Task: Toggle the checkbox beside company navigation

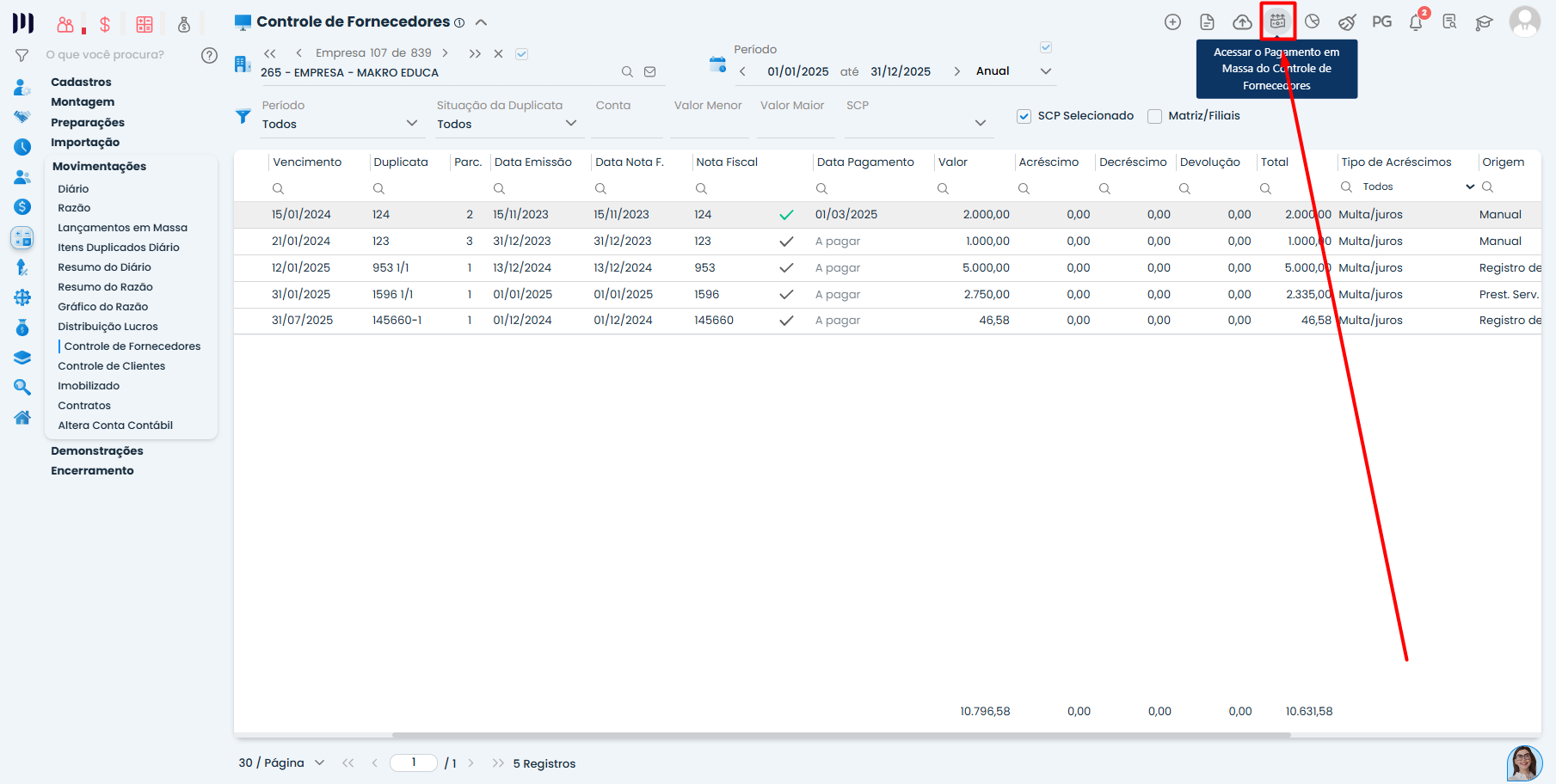Action: 521,54
